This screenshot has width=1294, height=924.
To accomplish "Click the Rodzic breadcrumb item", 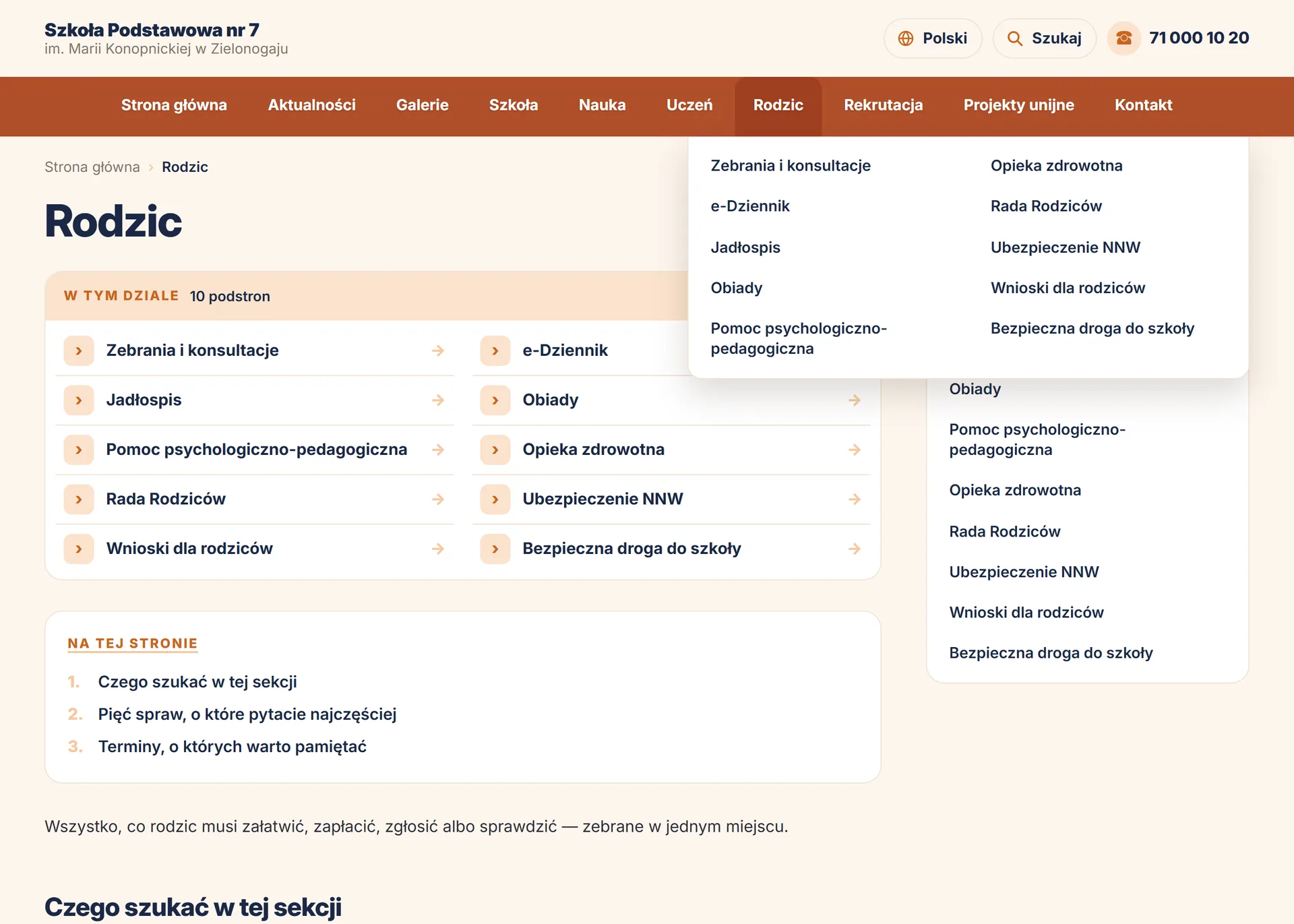I will (x=185, y=167).
